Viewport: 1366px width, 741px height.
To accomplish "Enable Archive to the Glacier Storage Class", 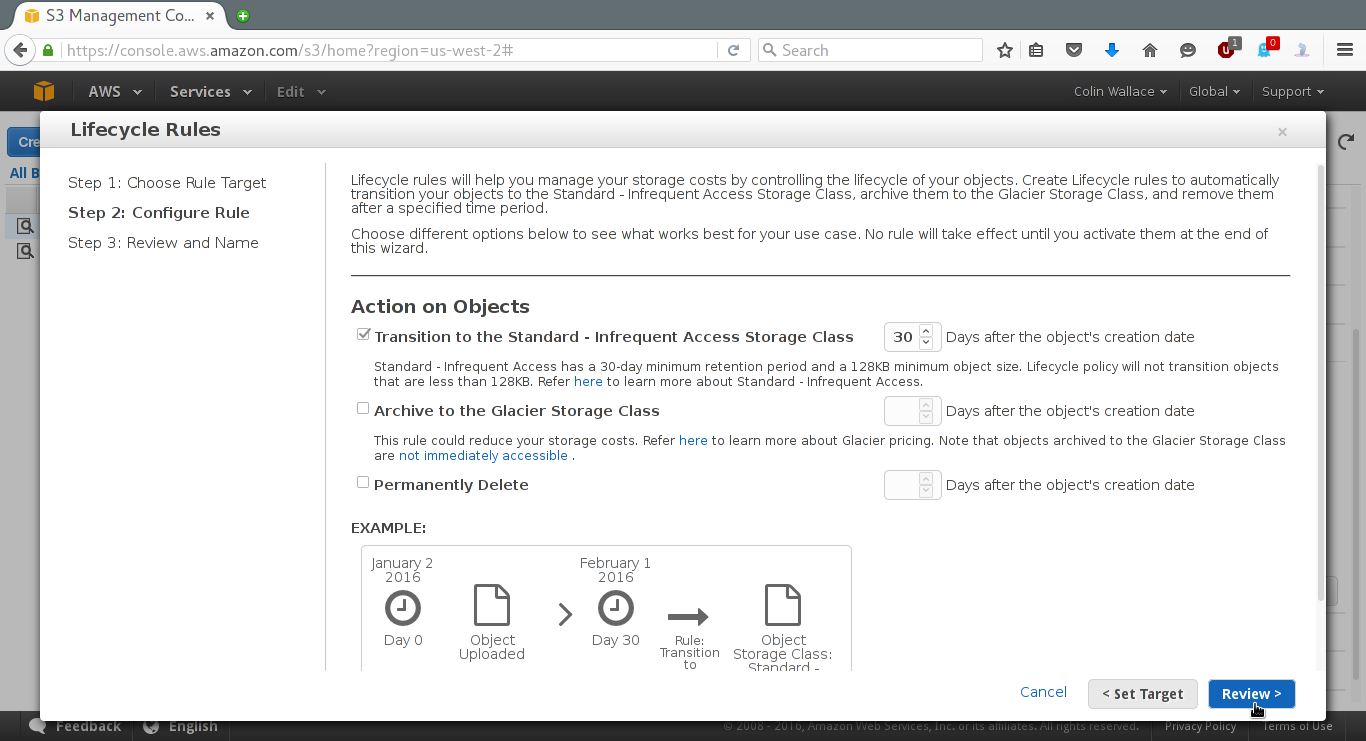I will pos(363,408).
